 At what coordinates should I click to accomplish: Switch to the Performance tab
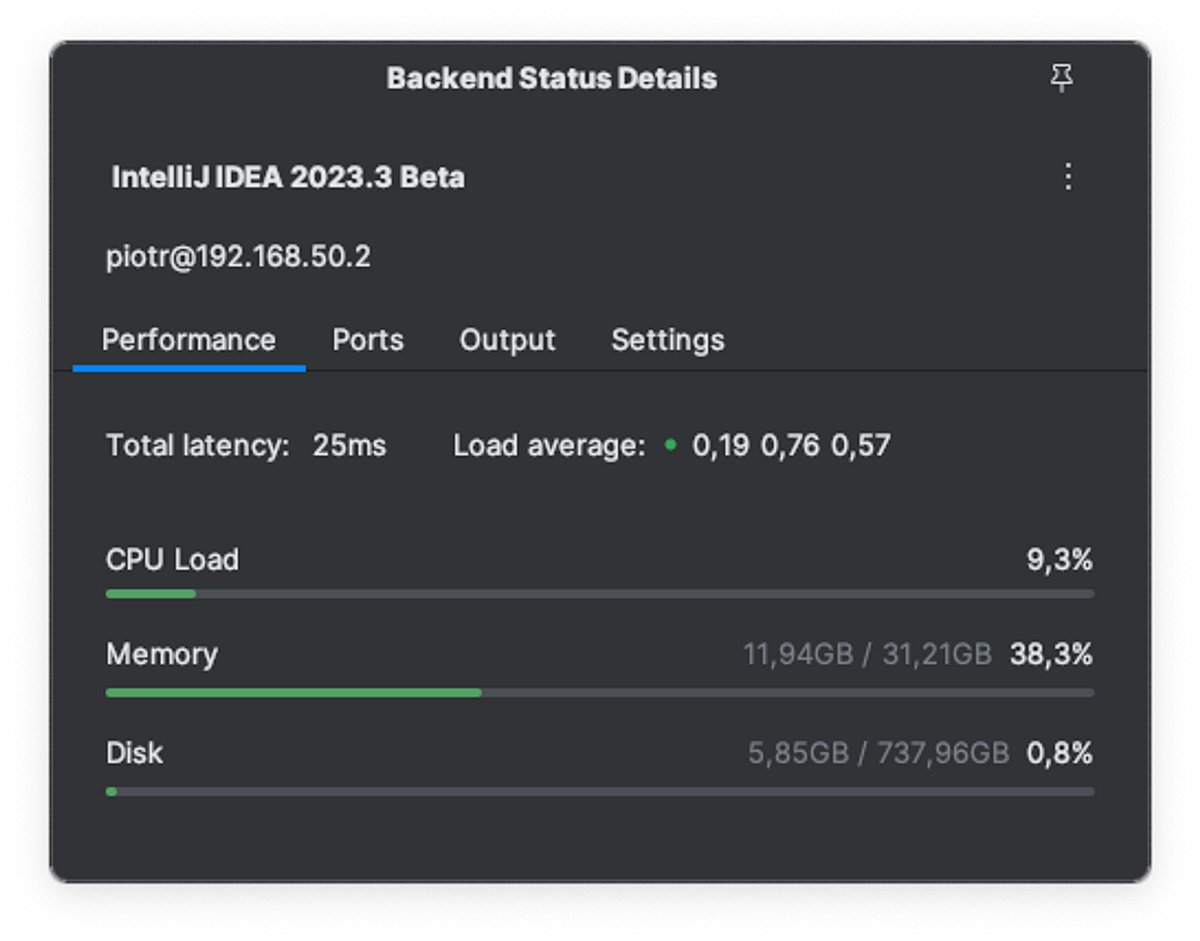(189, 340)
